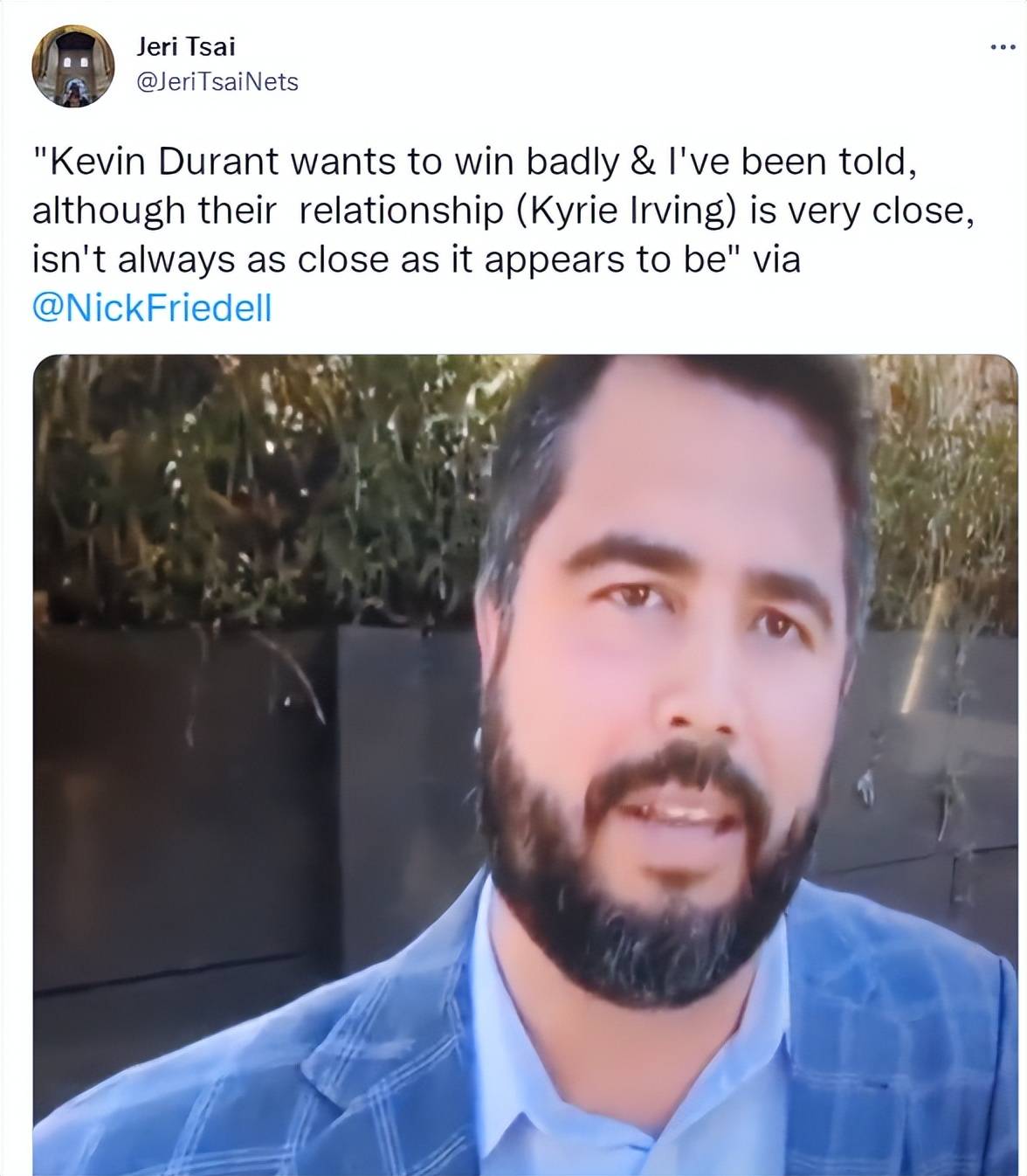Open the Jeri Tsai display name link
The width and height of the screenshot is (1027, 1176).
(x=186, y=45)
